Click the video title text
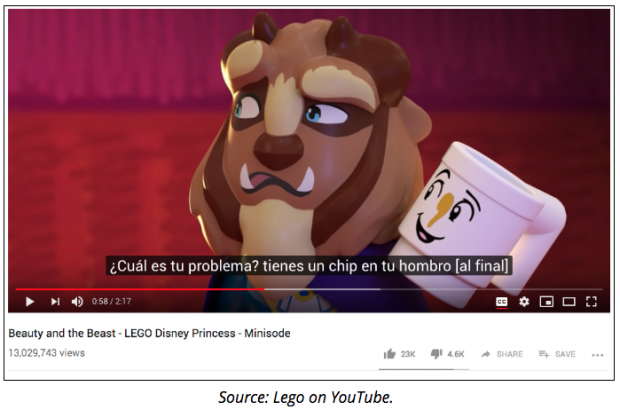This screenshot has width=620, height=410. click(x=149, y=333)
